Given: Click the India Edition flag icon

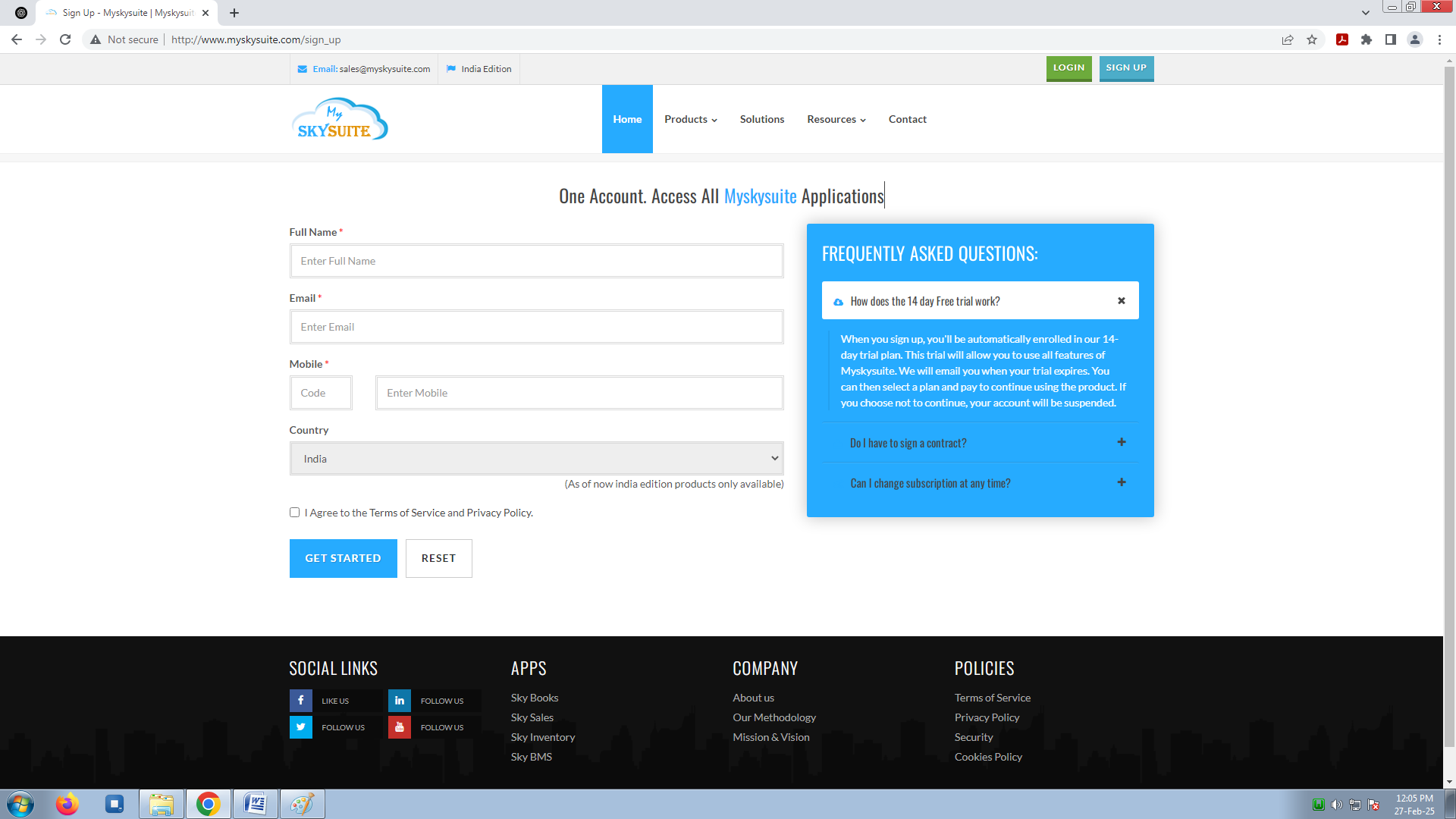Looking at the screenshot, I should [x=451, y=69].
